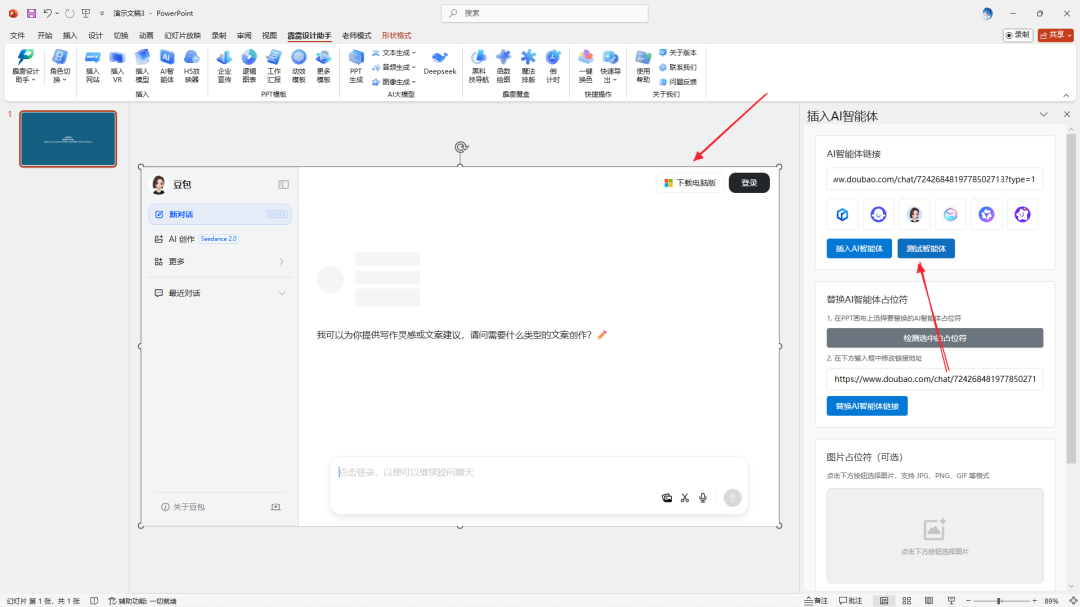Screen dimensions: 1080x607
Task: Click the replacement link URL input field
Action: pyautogui.click(x=935, y=379)
